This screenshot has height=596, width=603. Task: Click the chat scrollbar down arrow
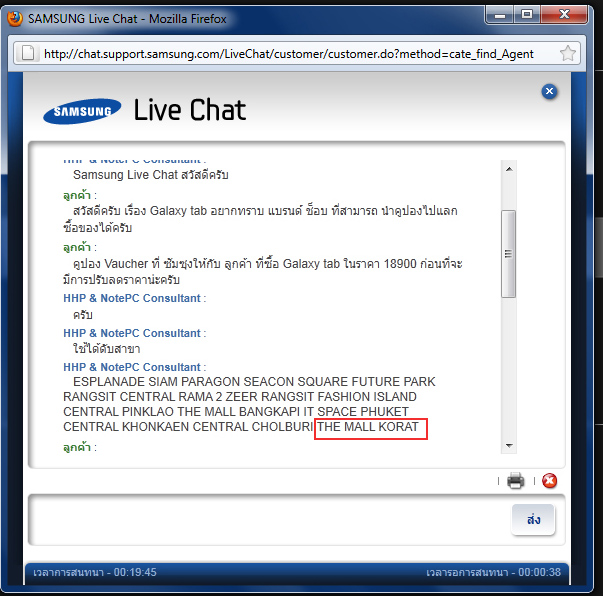pos(509,446)
